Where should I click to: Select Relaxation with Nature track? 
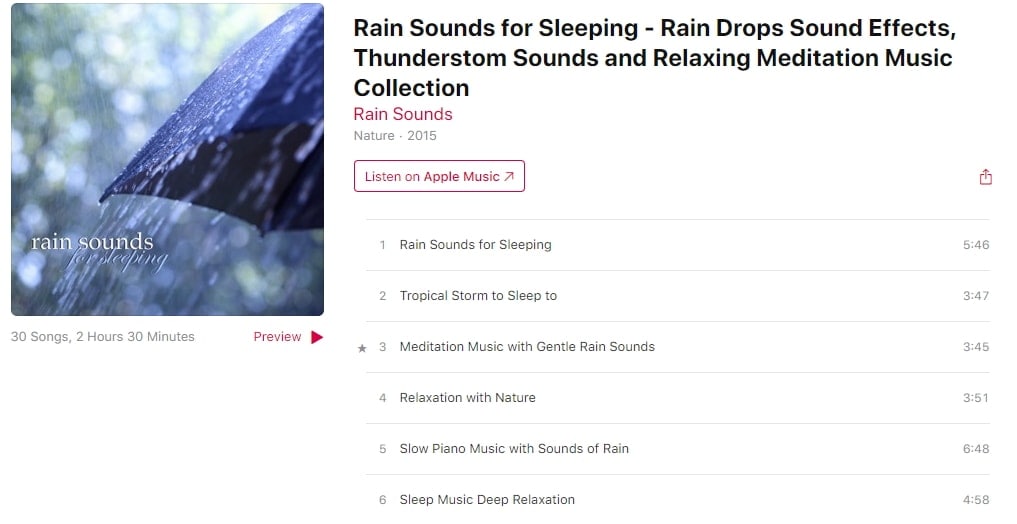coord(467,398)
